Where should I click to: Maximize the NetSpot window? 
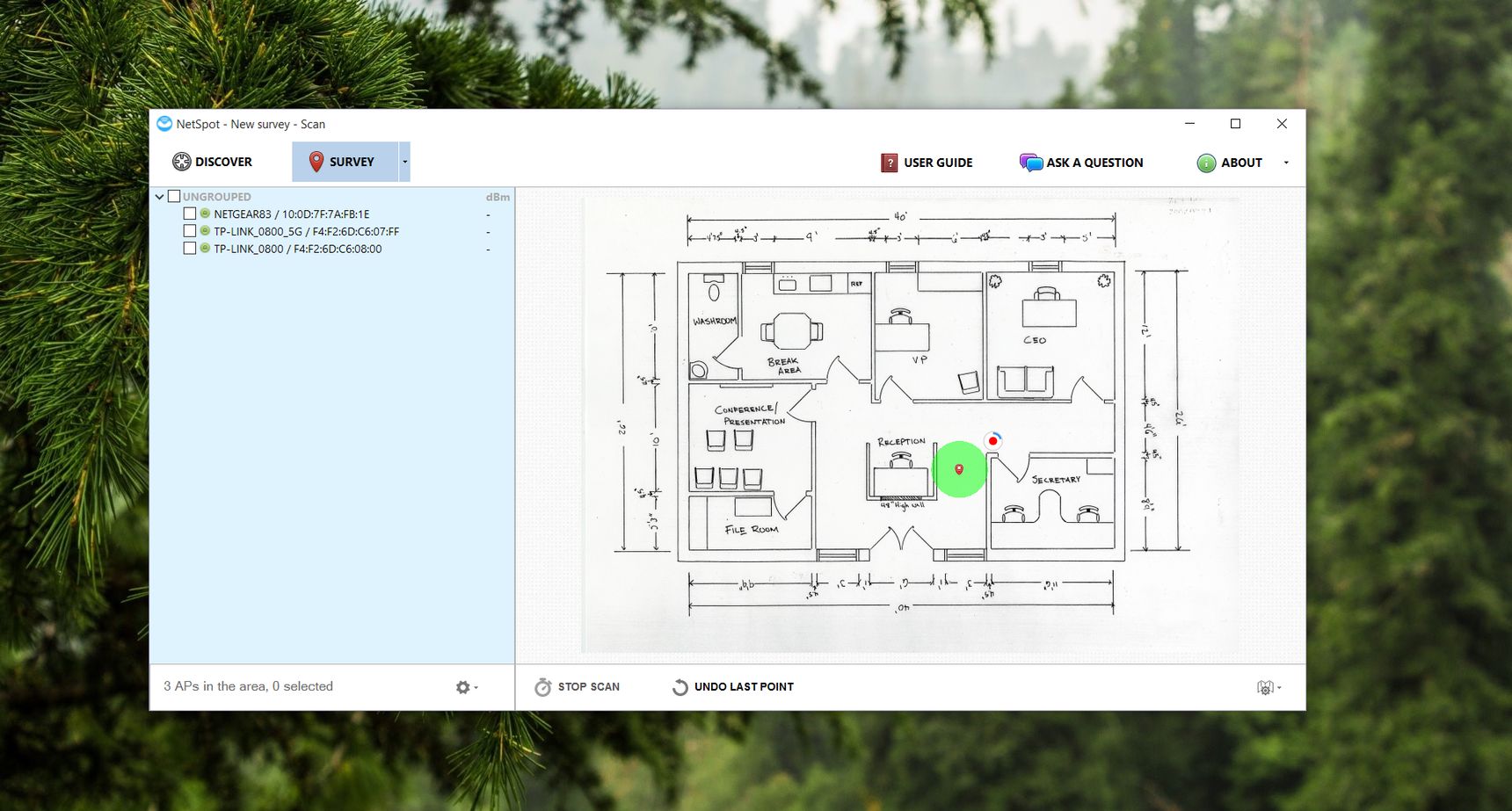point(1235,124)
